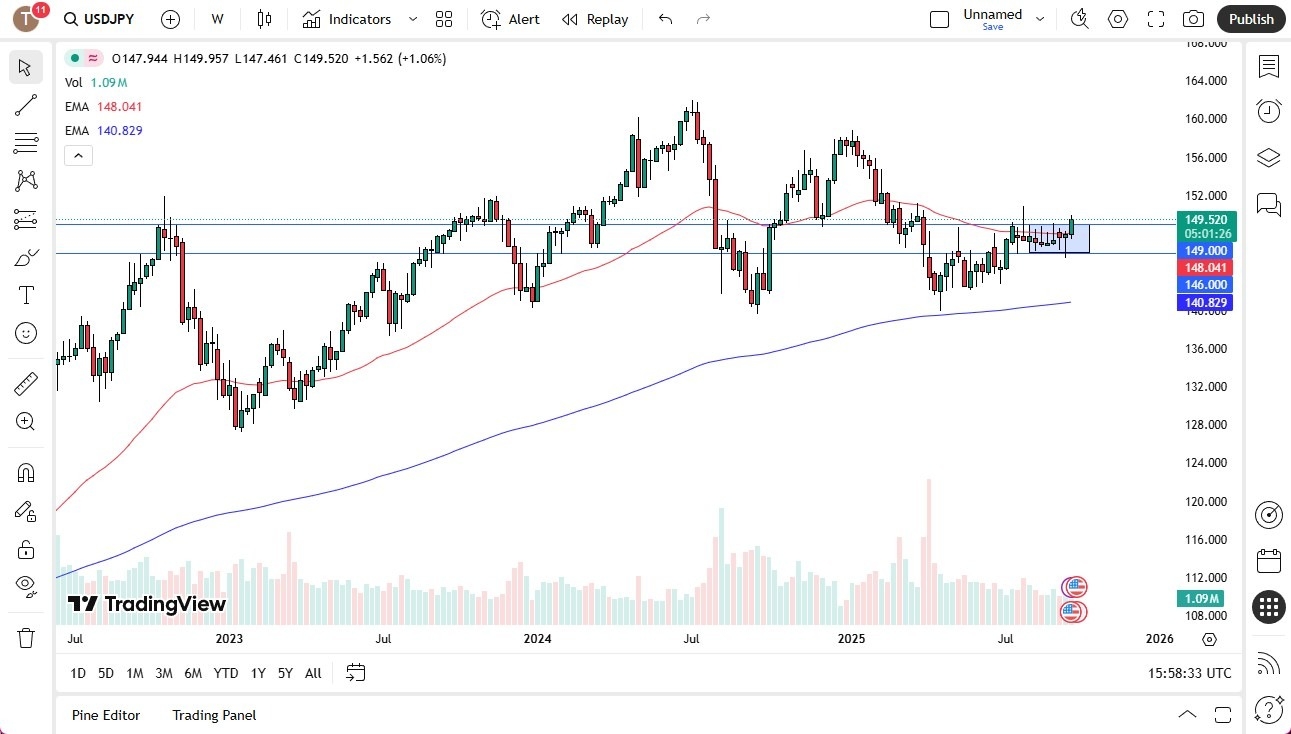Screen dimensions: 1291x734
Task: Save the current chart layout
Action: [992, 27]
